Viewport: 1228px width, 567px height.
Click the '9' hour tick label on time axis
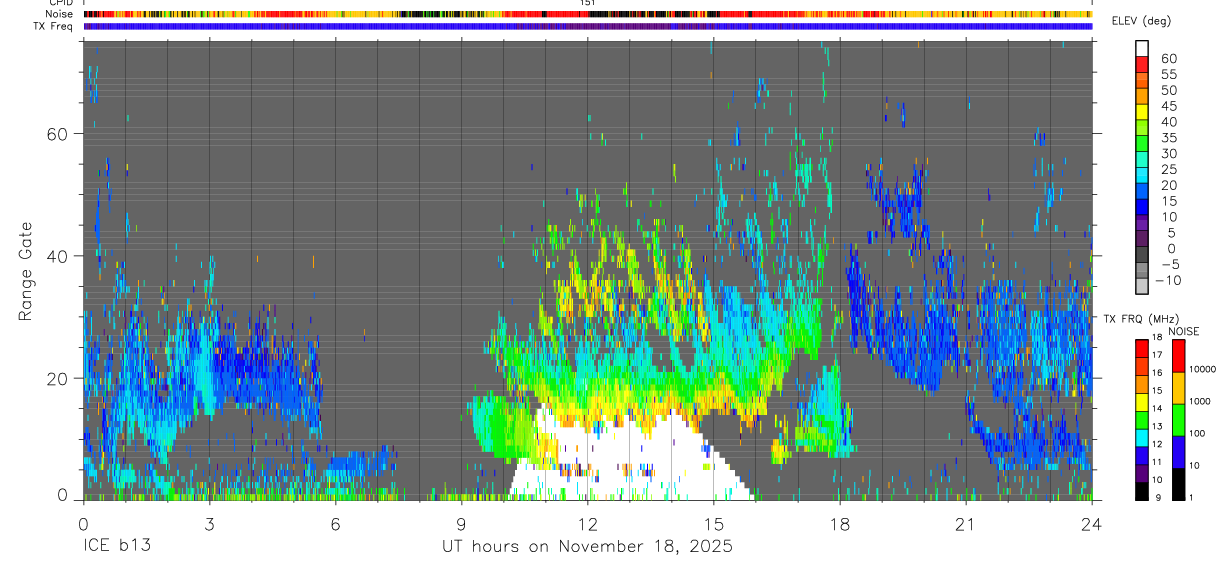[461, 524]
